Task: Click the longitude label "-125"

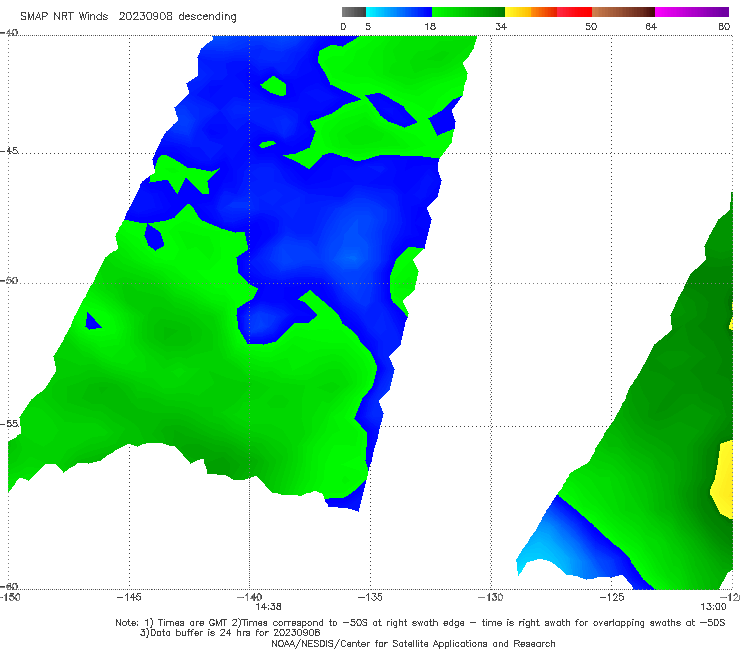Action: pyautogui.click(x=612, y=597)
